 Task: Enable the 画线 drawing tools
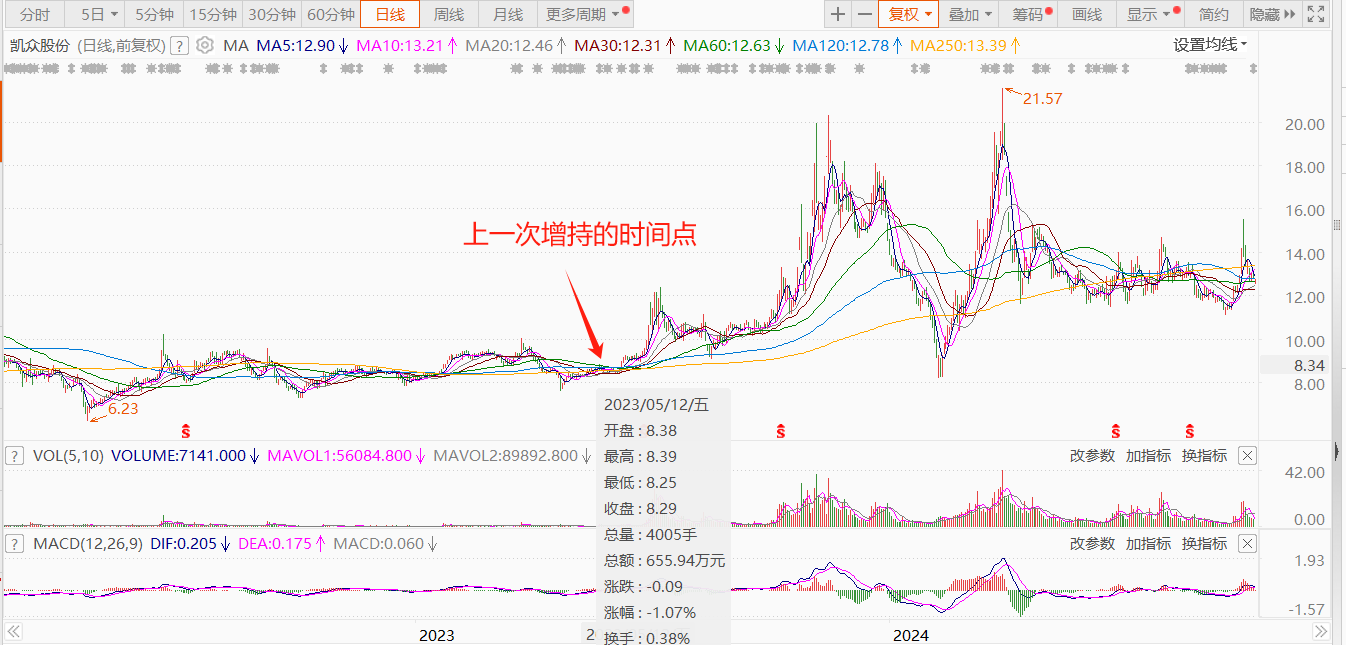coord(1087,14)
